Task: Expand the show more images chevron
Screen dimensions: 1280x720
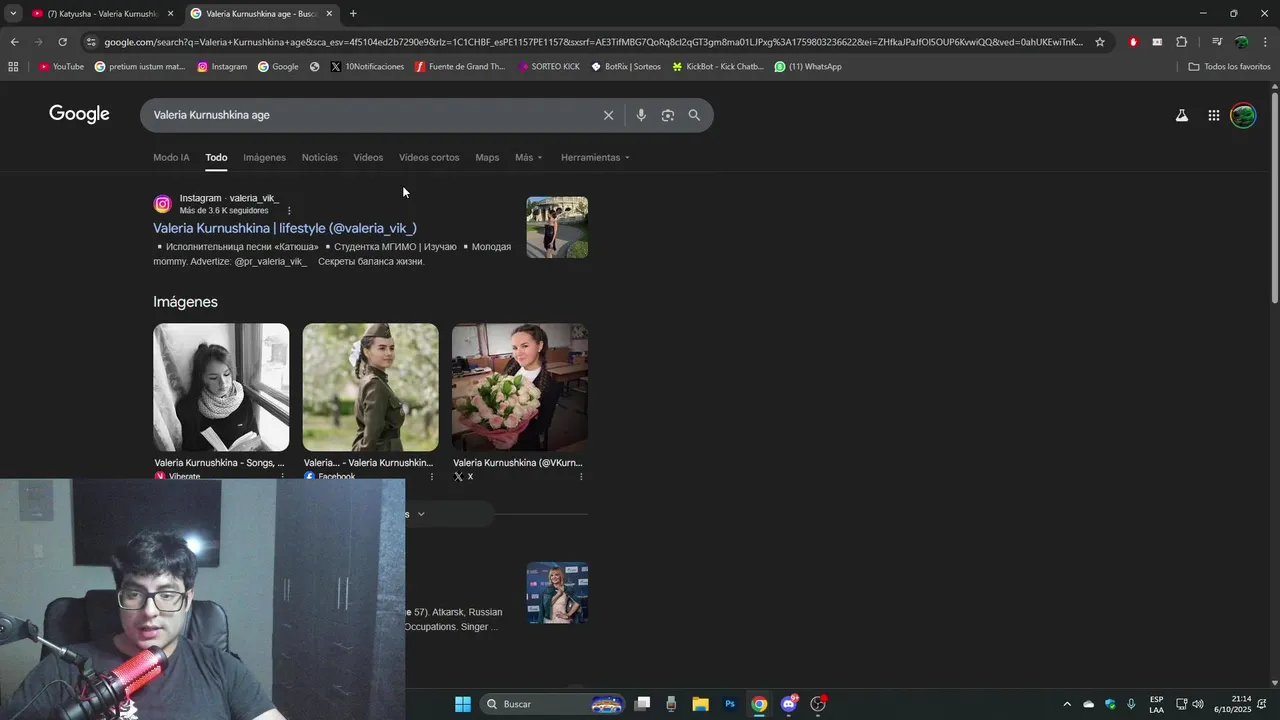Action: (x=421, y=514)
